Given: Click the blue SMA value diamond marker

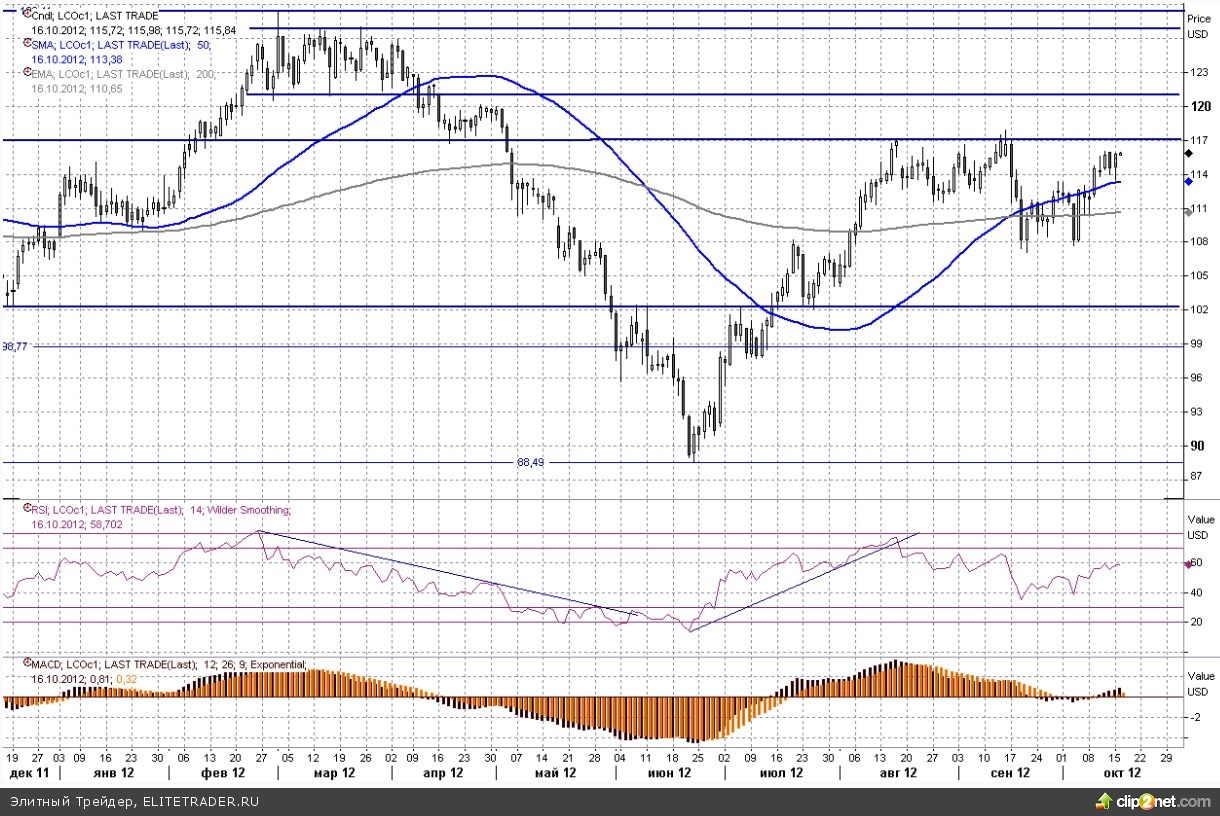Looking at the screenshot, I should (x=1188, y=181).
